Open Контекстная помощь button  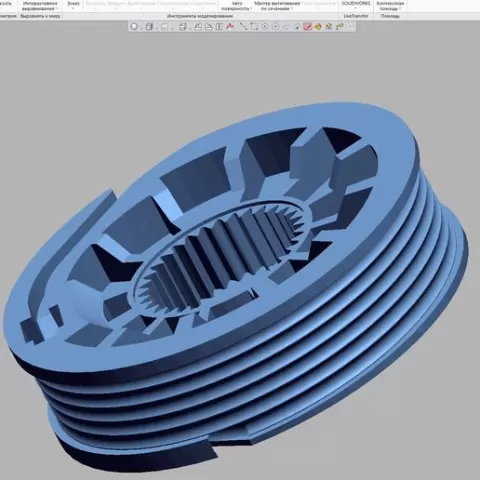(390, 6)
